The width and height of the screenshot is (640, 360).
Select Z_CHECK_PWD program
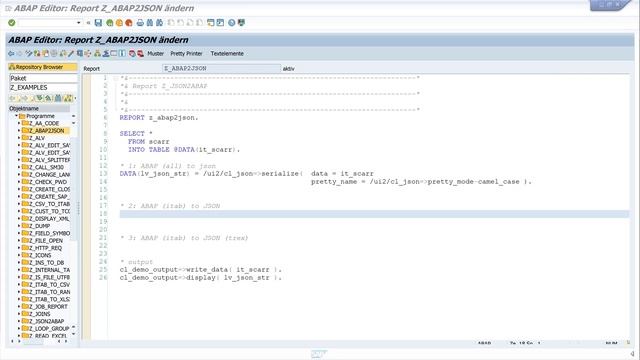[47, 182]
